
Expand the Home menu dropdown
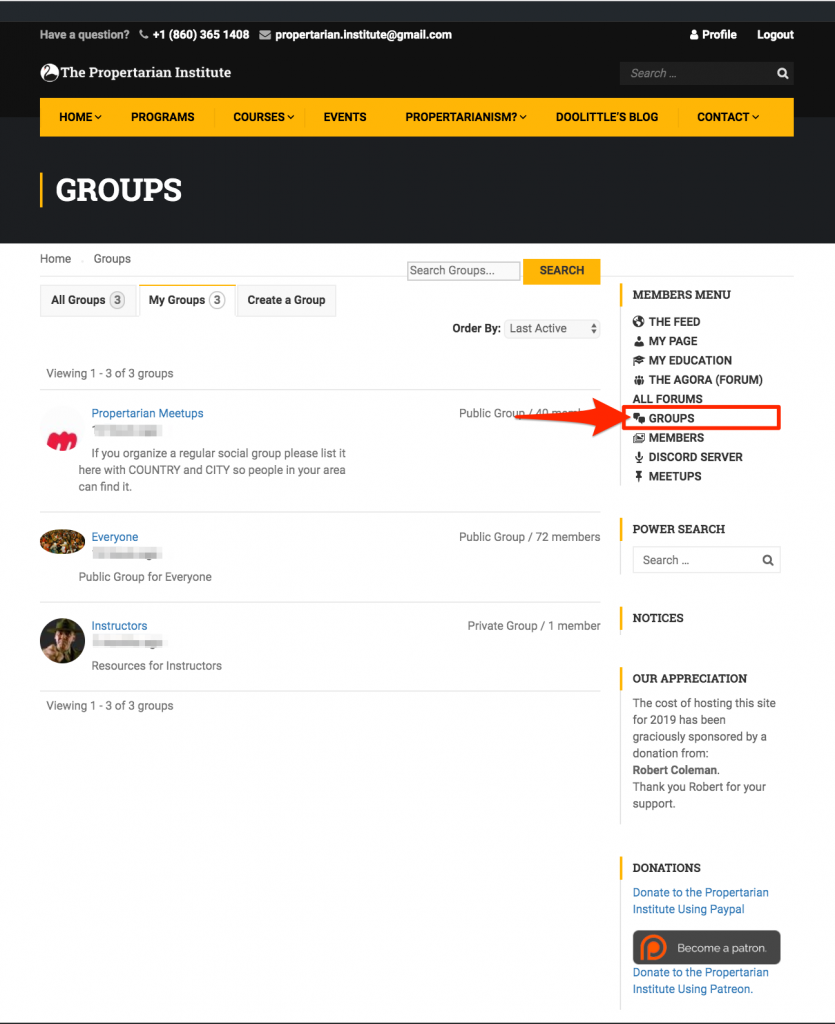click(80, 117)
